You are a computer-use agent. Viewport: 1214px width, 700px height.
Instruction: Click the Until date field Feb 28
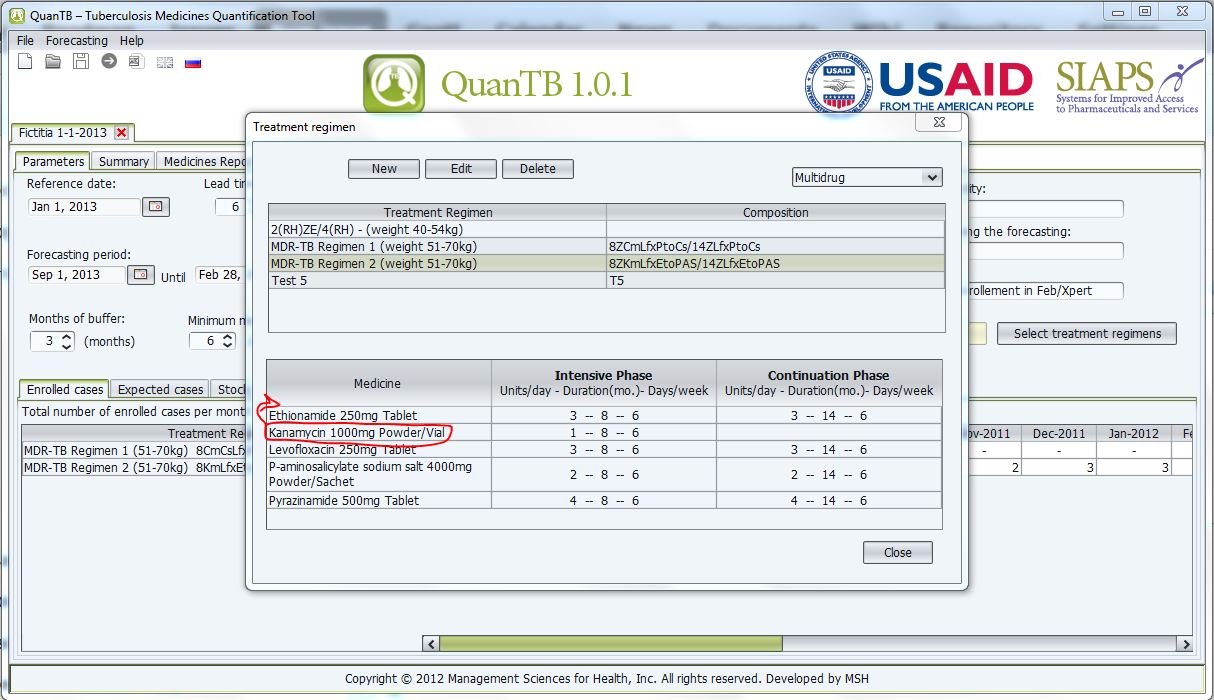221,275
